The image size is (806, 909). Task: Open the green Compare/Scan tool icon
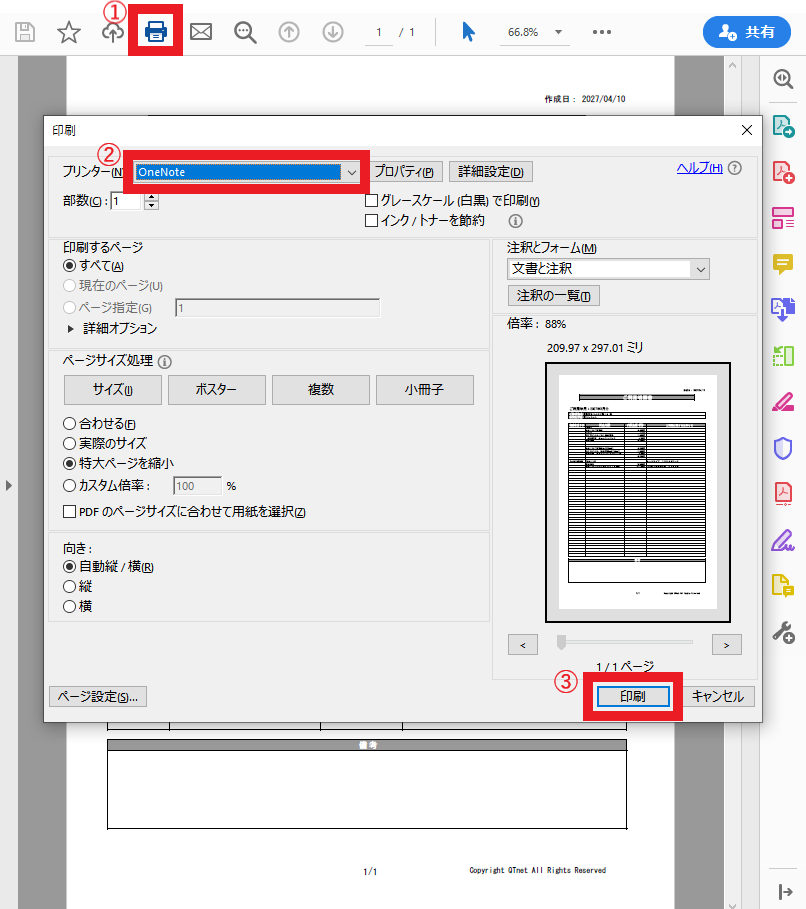[783, 355]
